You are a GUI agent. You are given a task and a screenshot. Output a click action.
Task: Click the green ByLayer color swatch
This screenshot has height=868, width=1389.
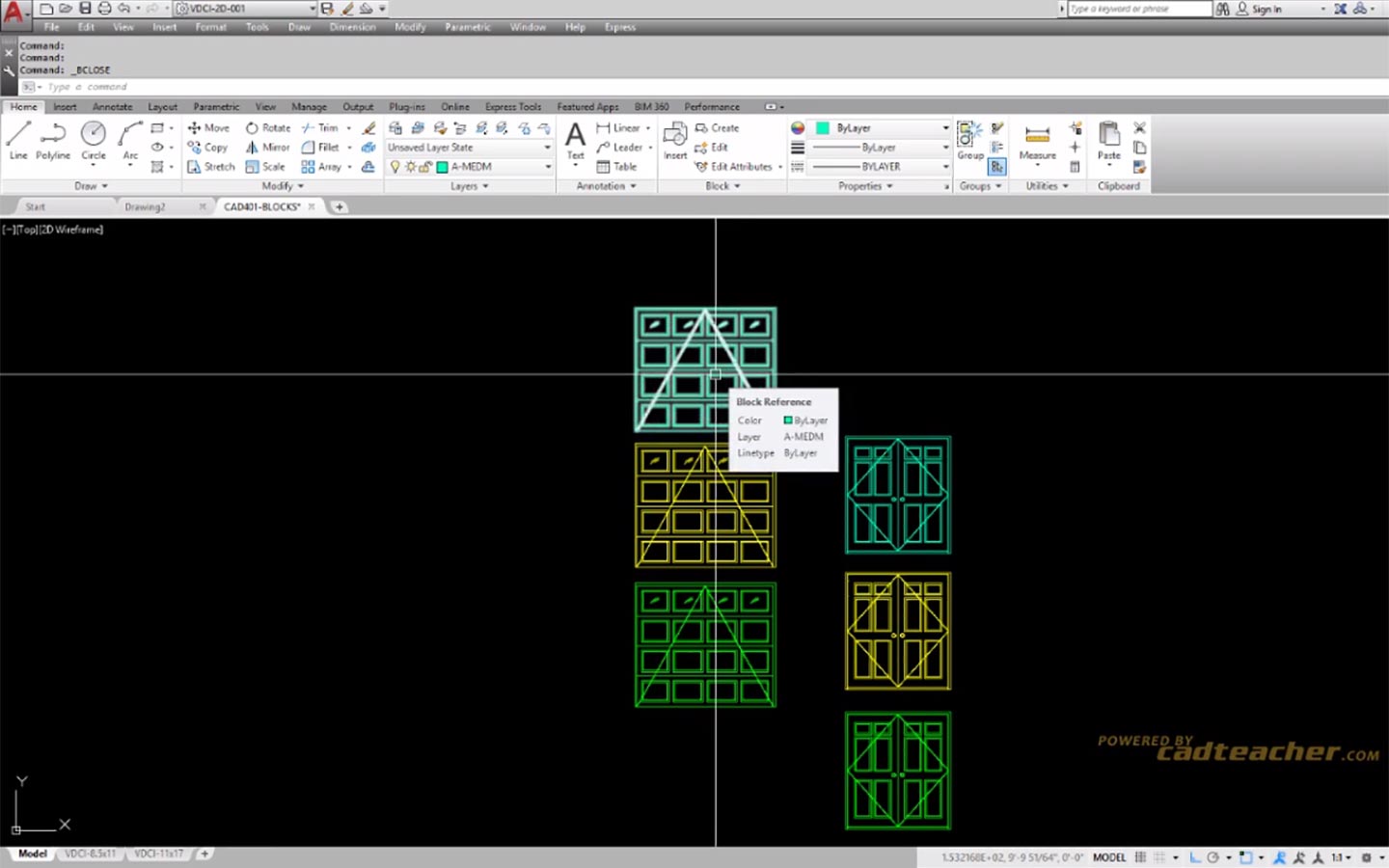click(823, 127)
